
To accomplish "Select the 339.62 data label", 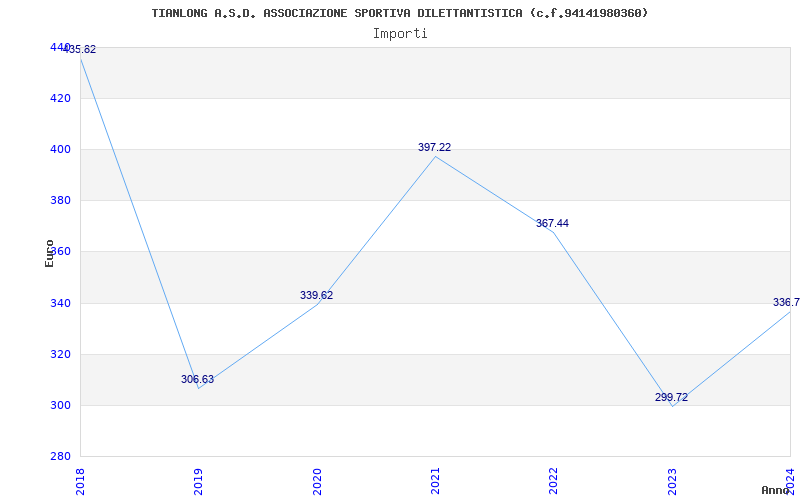I will coord(316,295).
